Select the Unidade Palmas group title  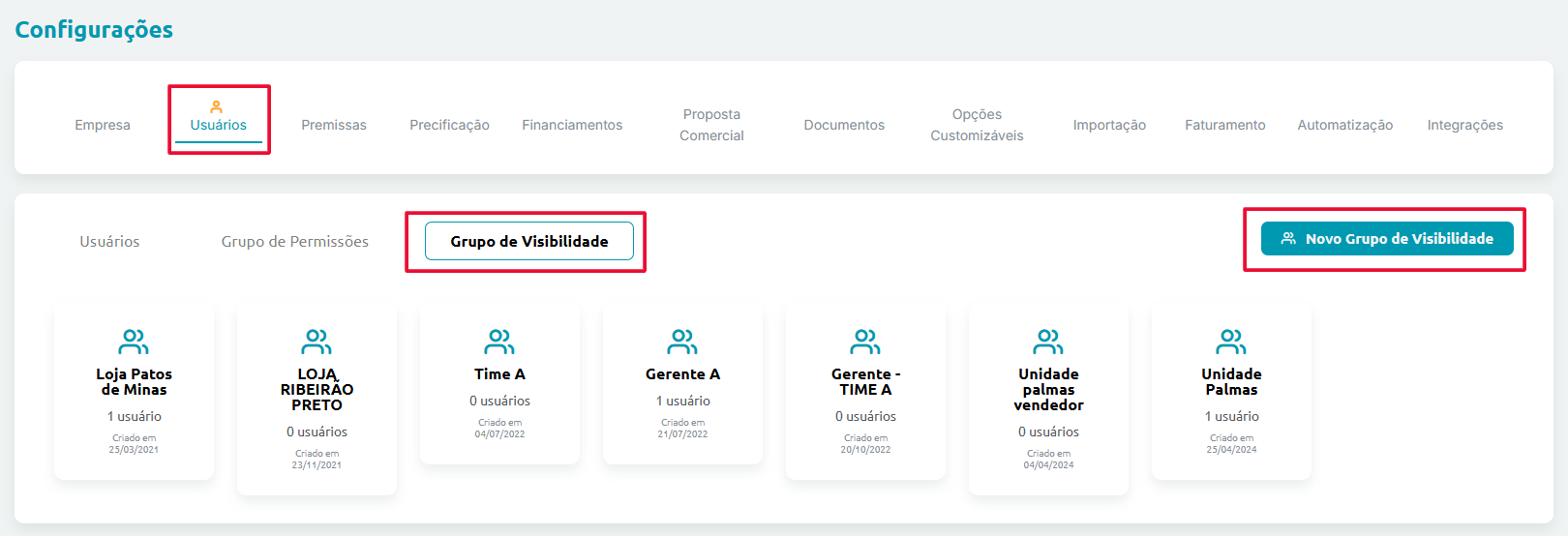coord(1231,381)
